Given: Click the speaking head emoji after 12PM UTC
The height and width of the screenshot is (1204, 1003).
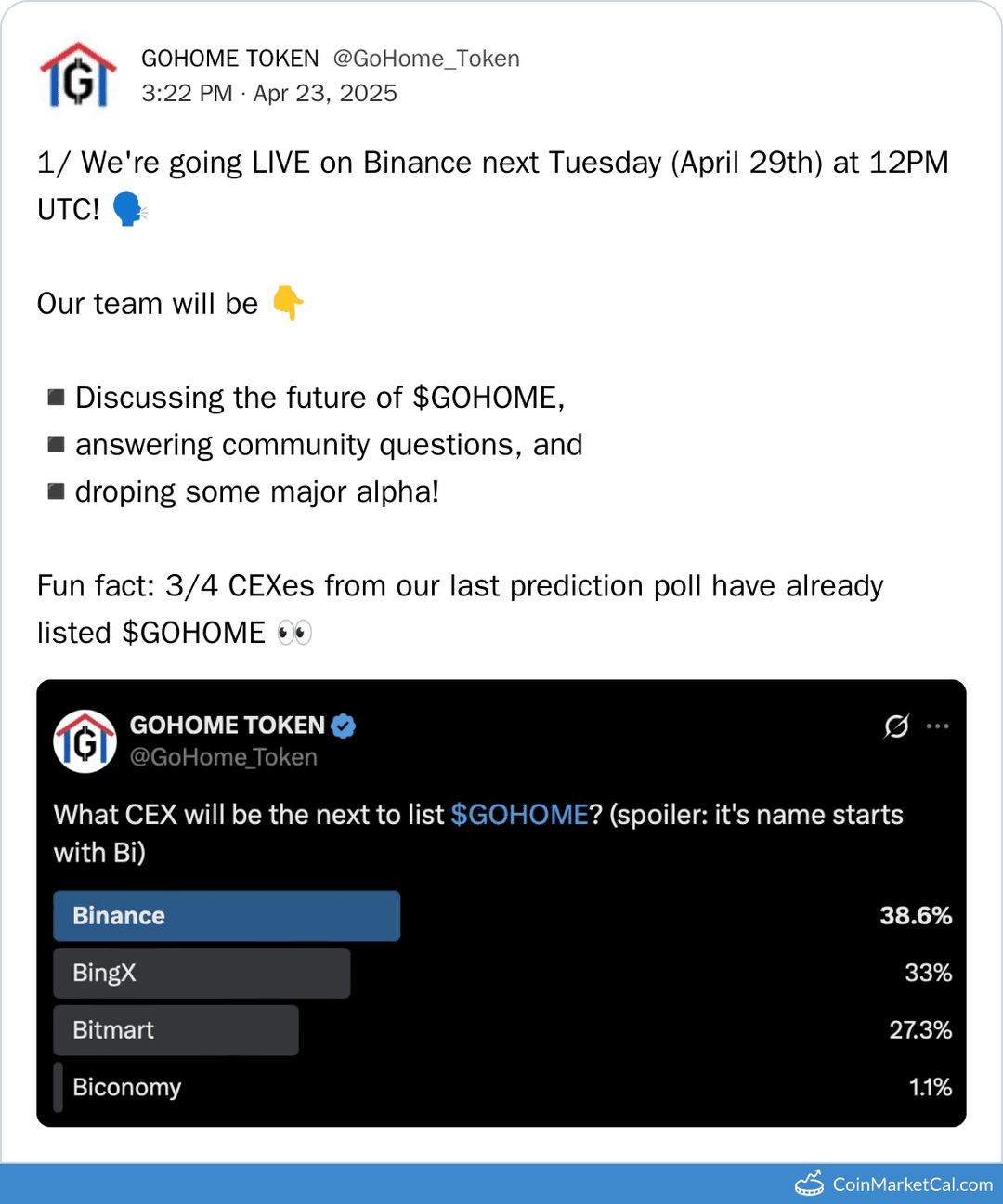Looking at the screenshot, I should tap(128, 209).
